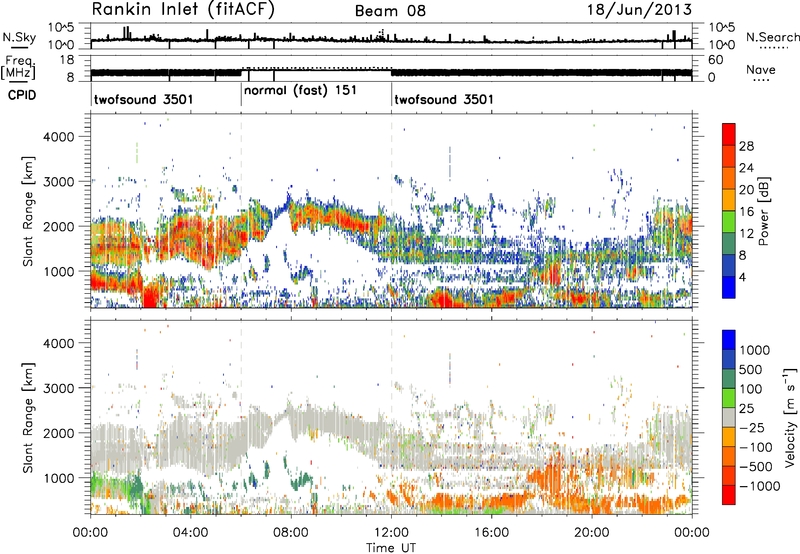Click the '20:00' time axis label
This screenshot has width=800, height=554.
592,533
